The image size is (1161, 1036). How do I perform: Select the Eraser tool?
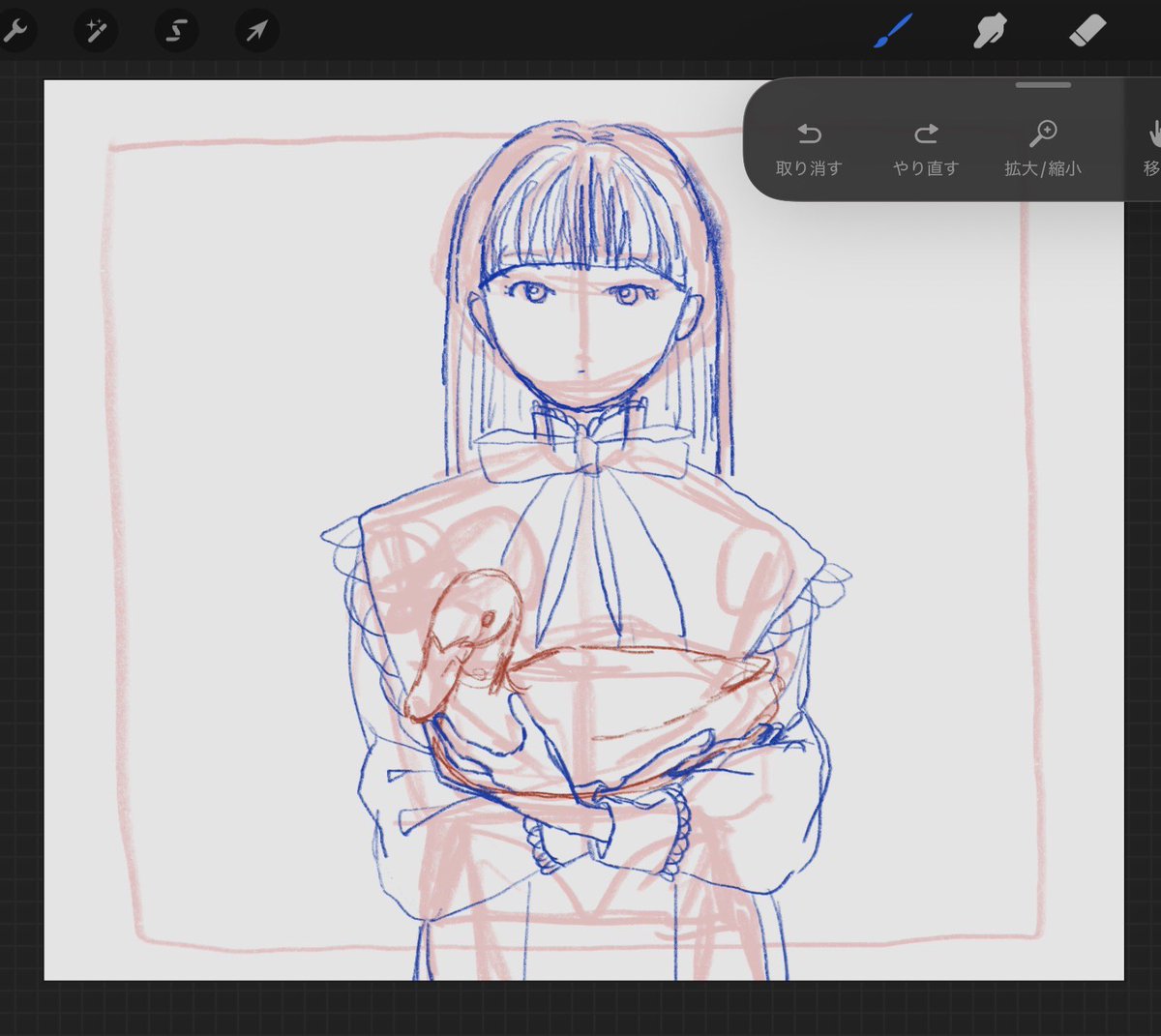[x=1087, y=31]
